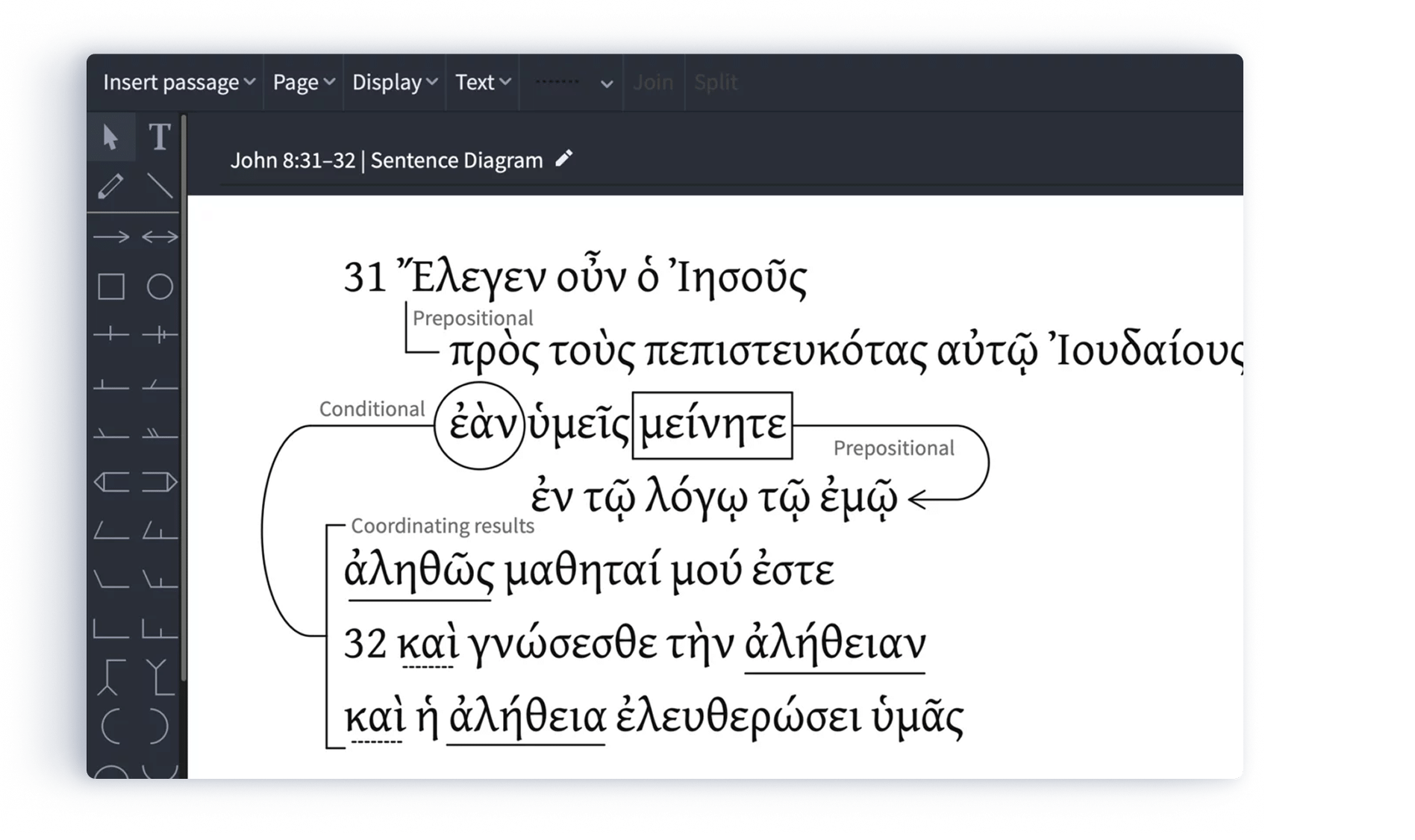Click the word Ἔλεγεν in verse 31
The image size is (1415, 840).
pyautogui.click(x=472, y=277)
